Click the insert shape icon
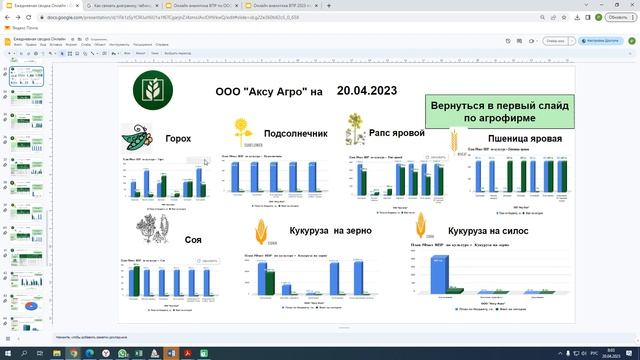This screenshot has height=360, width=640. 85,53
